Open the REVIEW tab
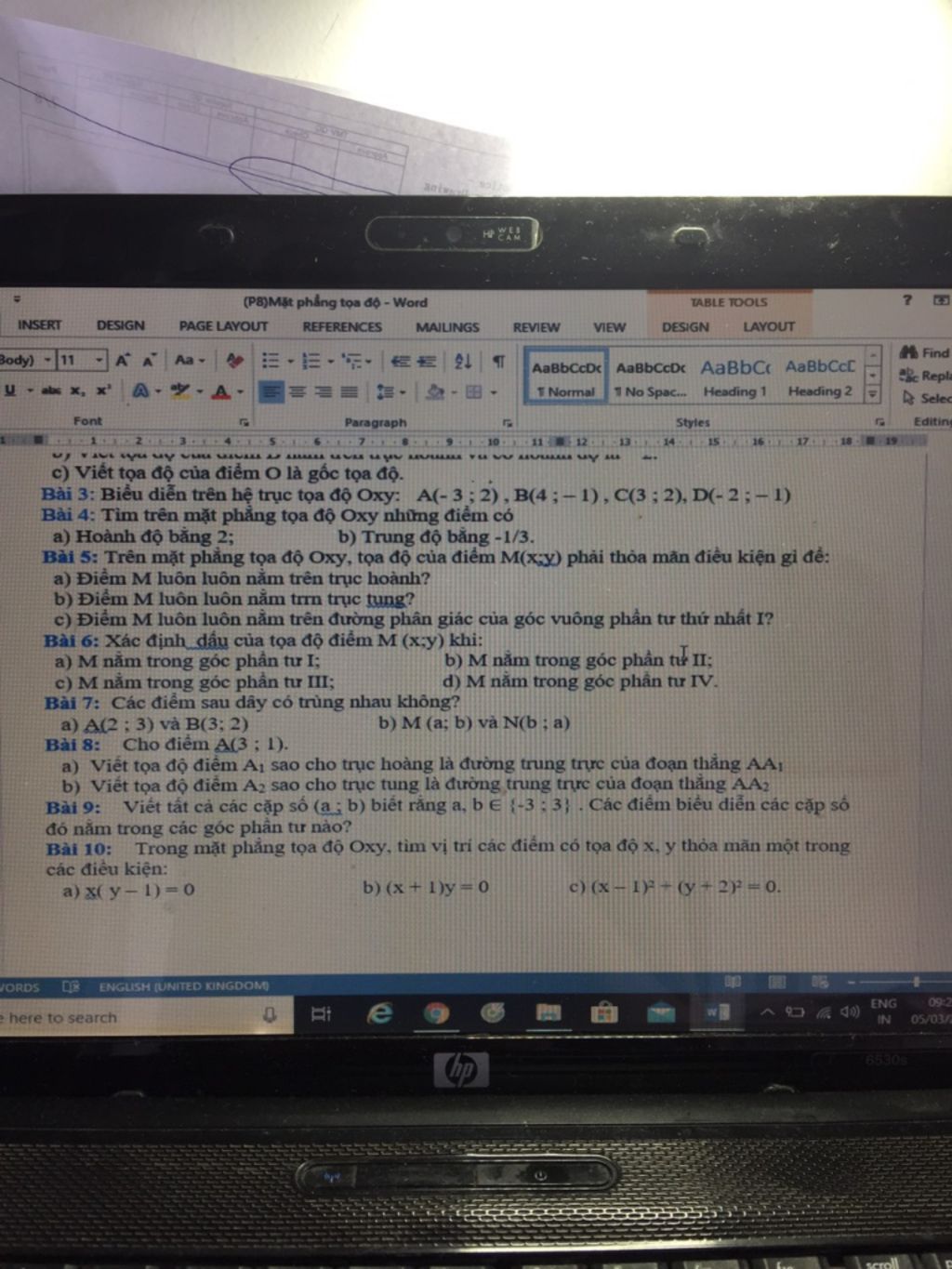952x1269 pixels. (536, 327)
